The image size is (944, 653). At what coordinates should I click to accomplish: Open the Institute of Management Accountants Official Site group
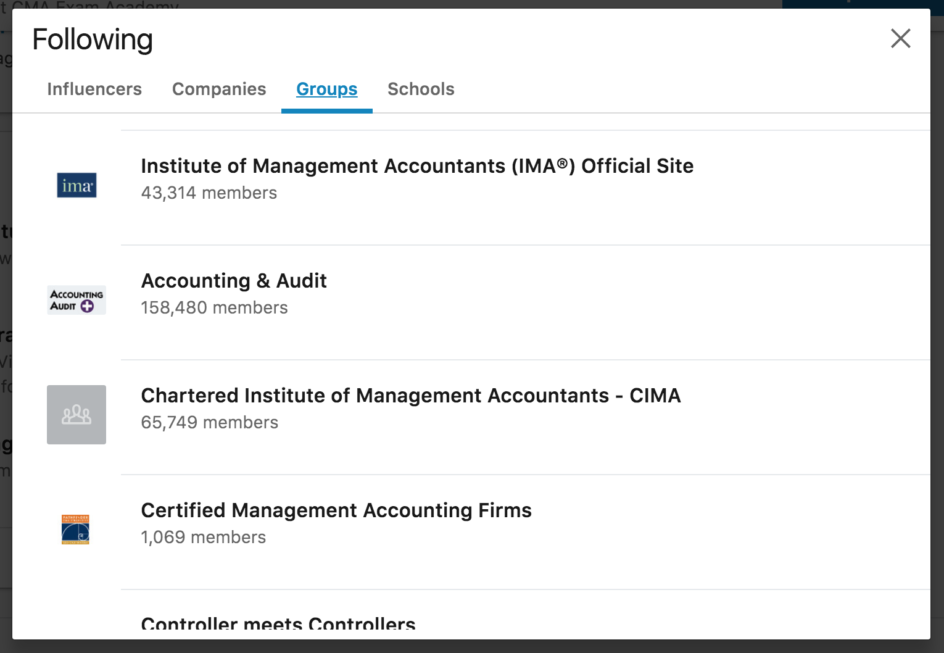(x=417, y=166)
